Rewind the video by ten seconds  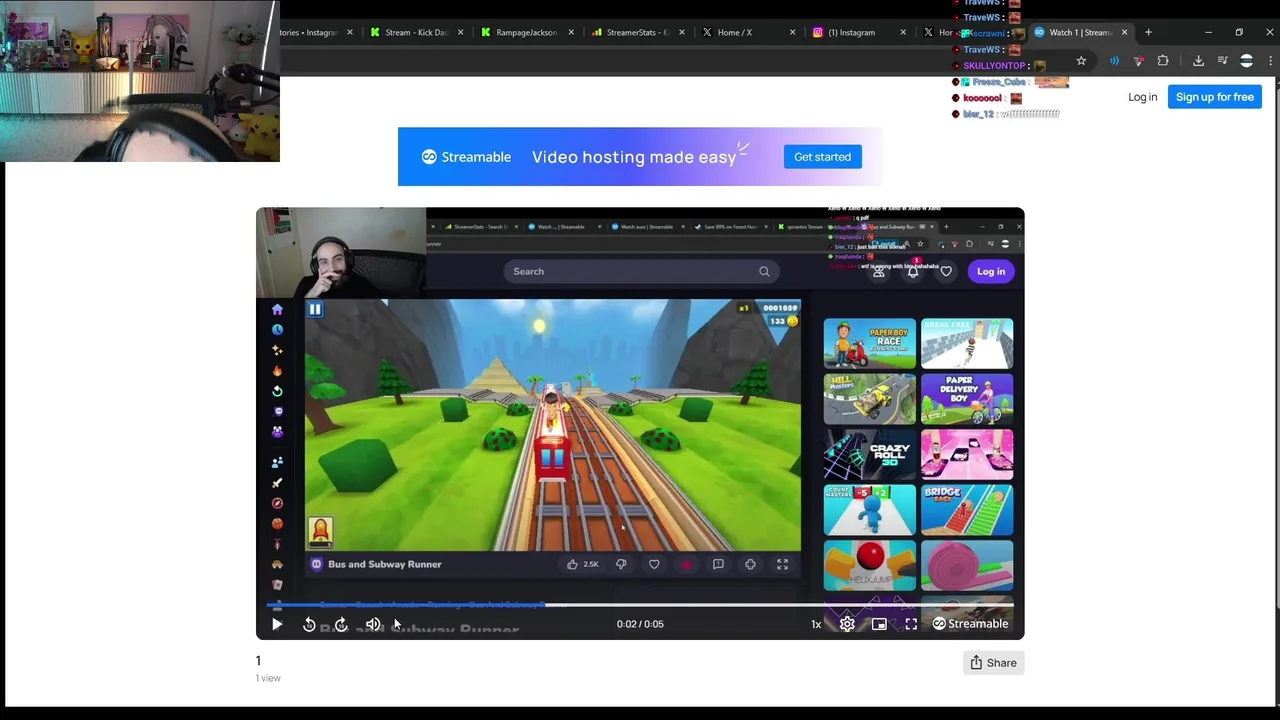pyautogui.click(x=309, y=624)
